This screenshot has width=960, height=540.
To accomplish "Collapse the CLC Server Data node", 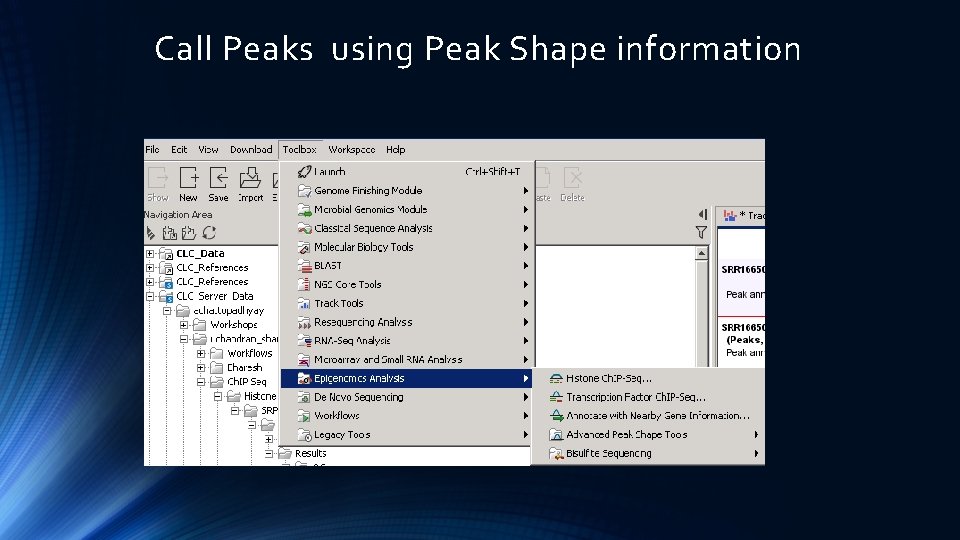I will pos(150,296).
